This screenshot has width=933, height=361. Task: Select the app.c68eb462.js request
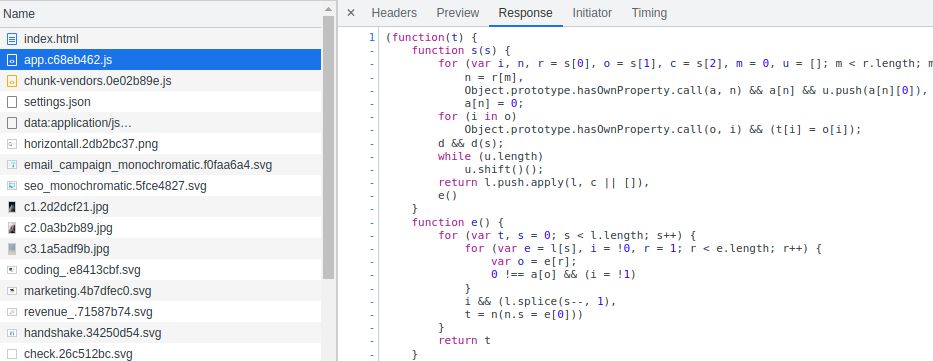pos(161,60)
